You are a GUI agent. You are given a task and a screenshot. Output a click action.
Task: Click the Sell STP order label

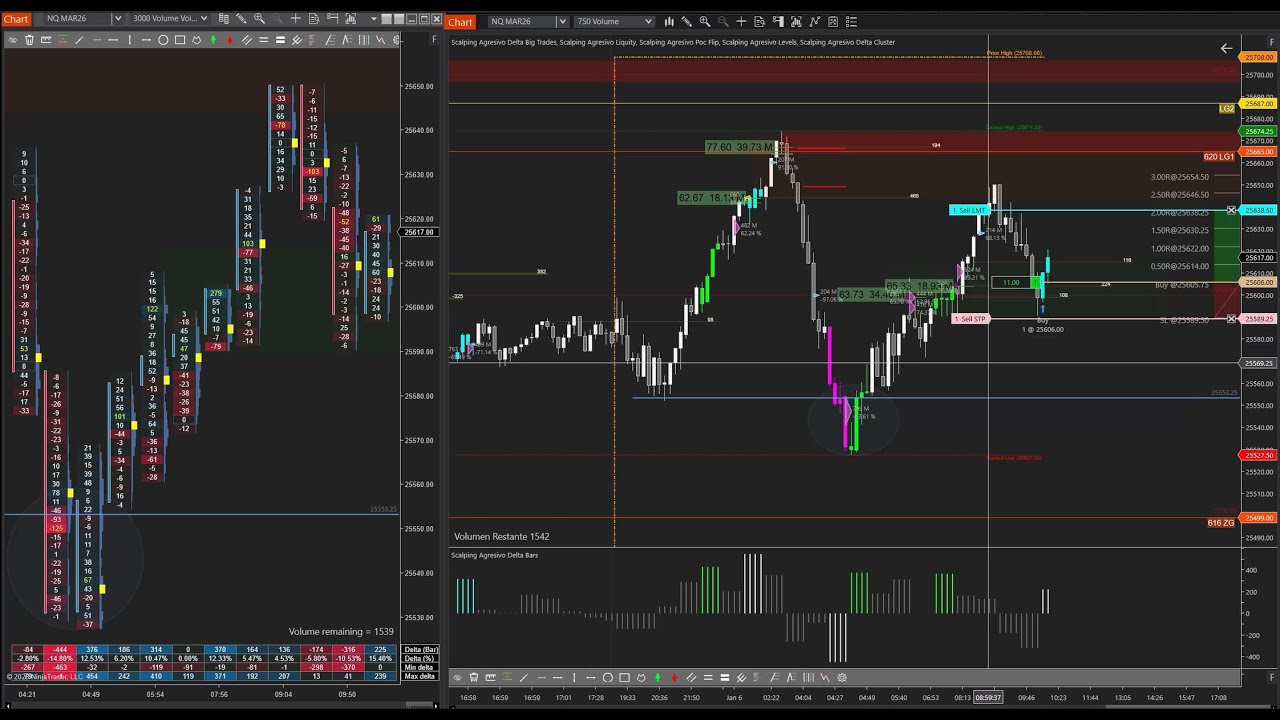click(970, 319)
